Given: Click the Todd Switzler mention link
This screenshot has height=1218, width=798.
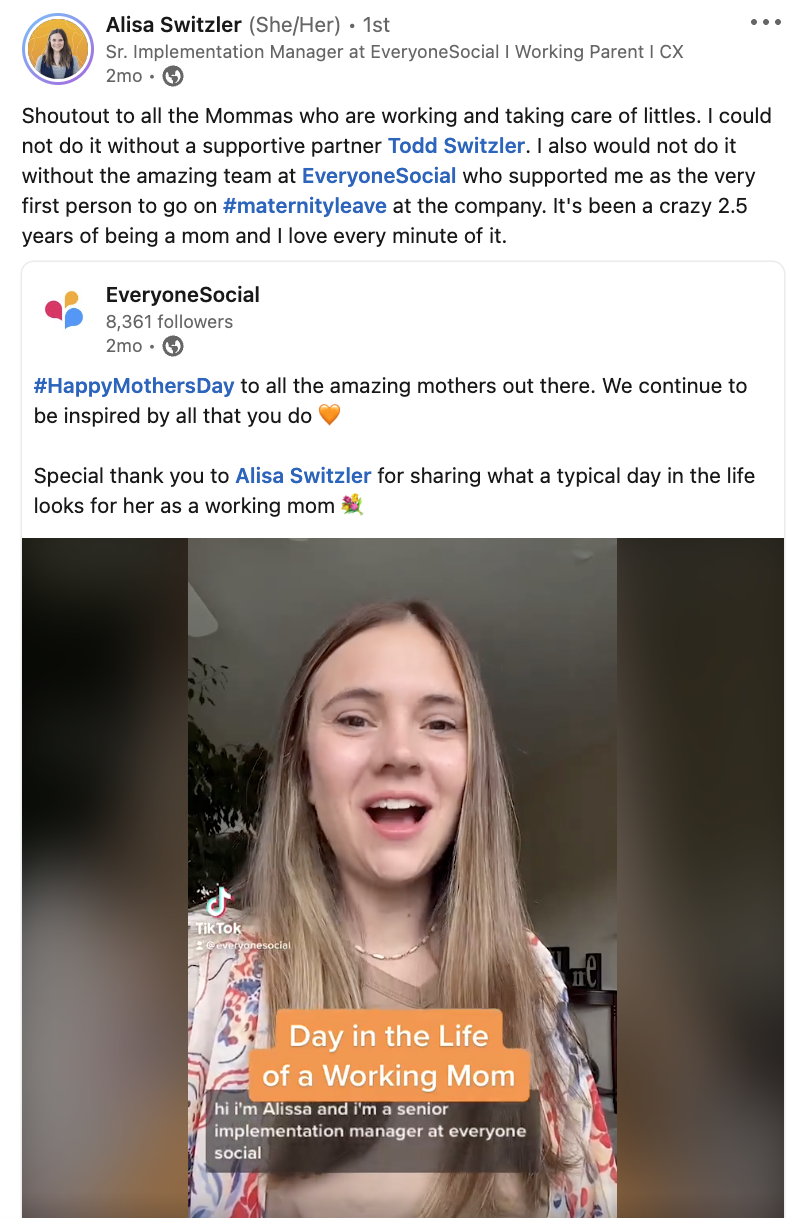Looking at the screenshot, I should click(x=456, y=145).
